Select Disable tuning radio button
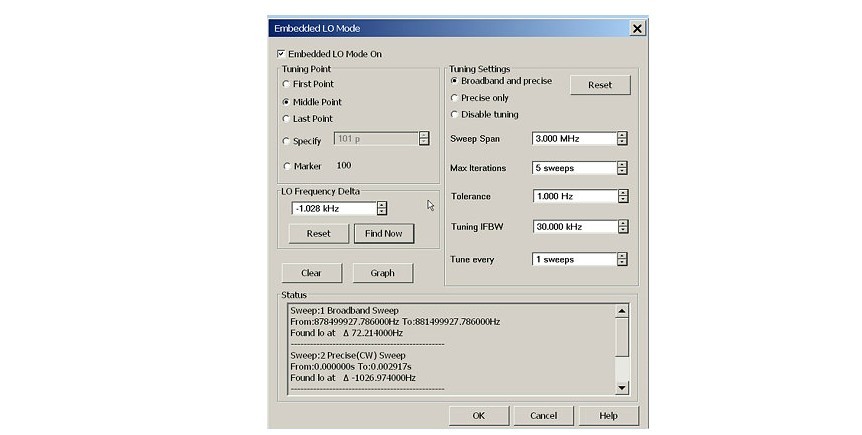This screenshot has height=435, width=862. [455, 115]
